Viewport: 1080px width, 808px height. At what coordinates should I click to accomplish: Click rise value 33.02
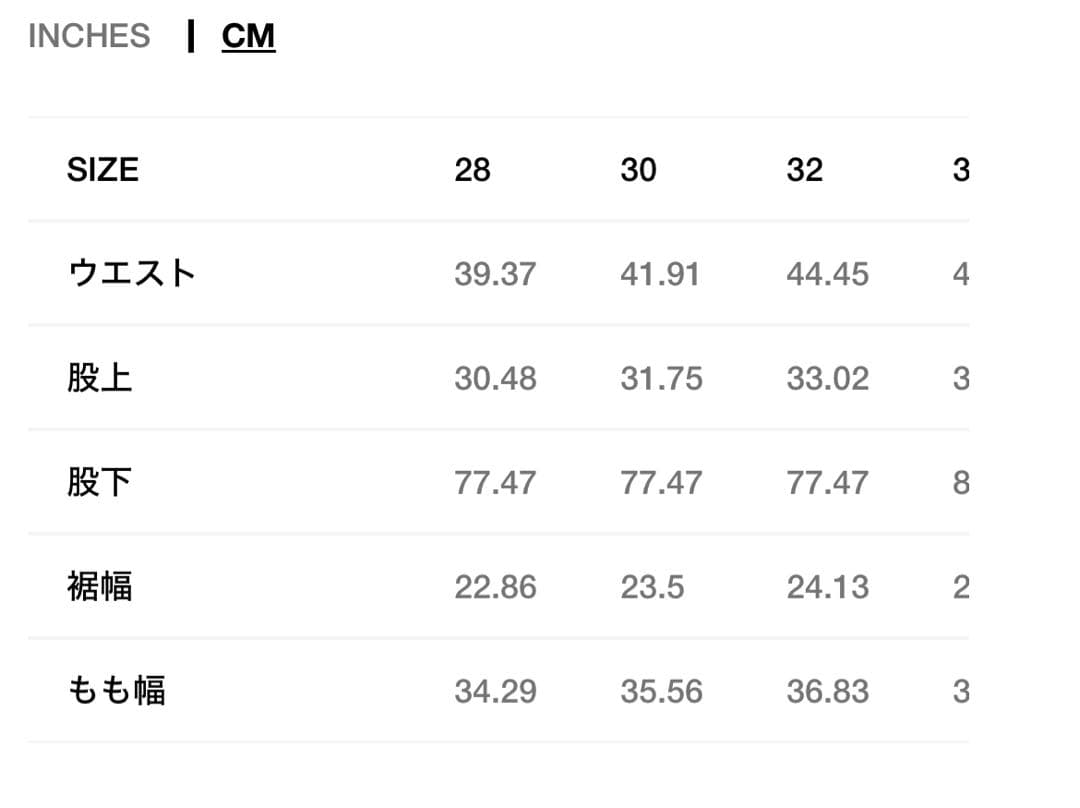827,379
